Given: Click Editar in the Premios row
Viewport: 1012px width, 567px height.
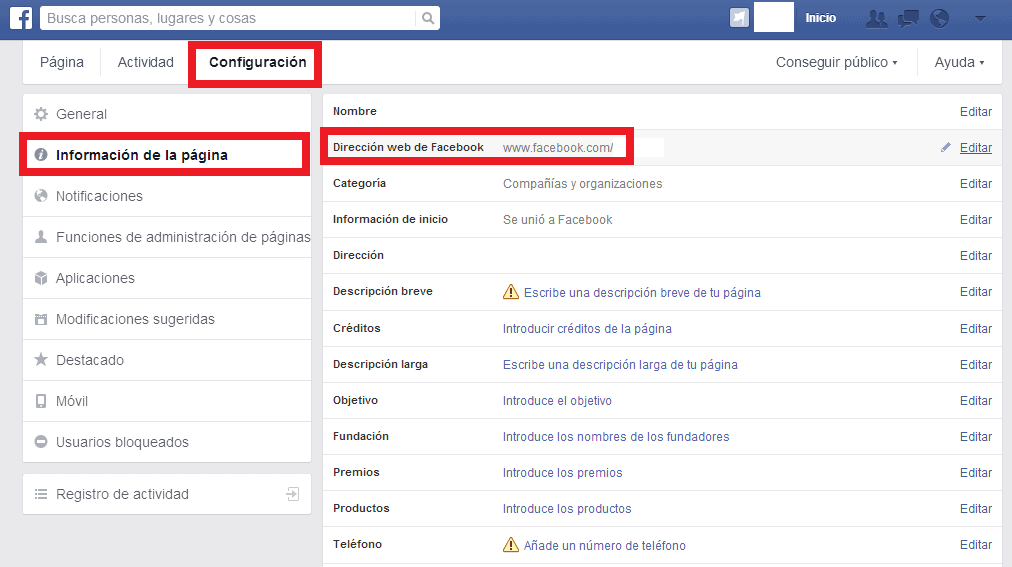Looking at the screenshot, I should tap(975, 473).
